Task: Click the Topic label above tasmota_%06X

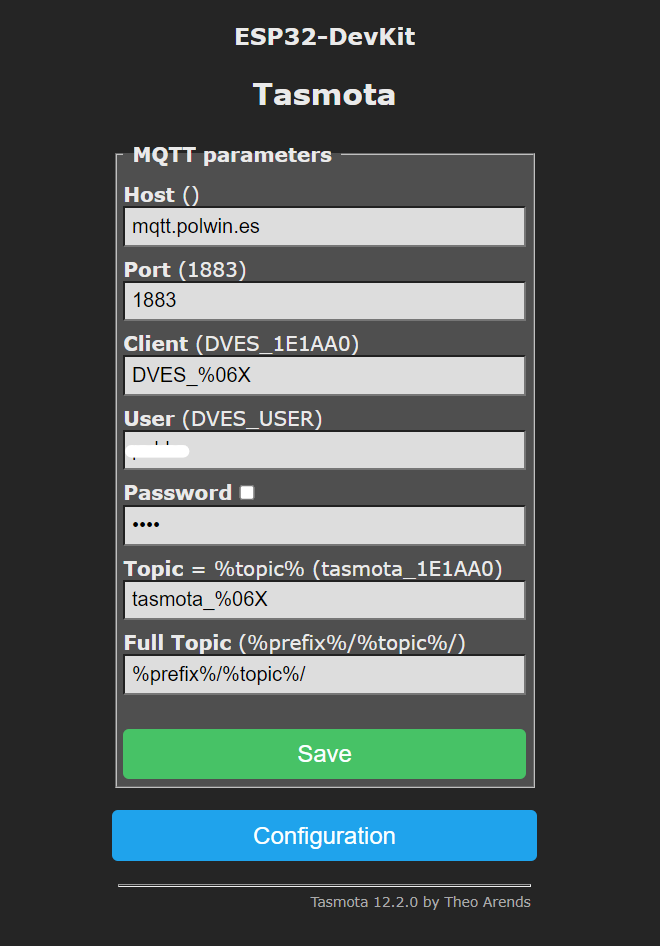Action: click(153, 569)
